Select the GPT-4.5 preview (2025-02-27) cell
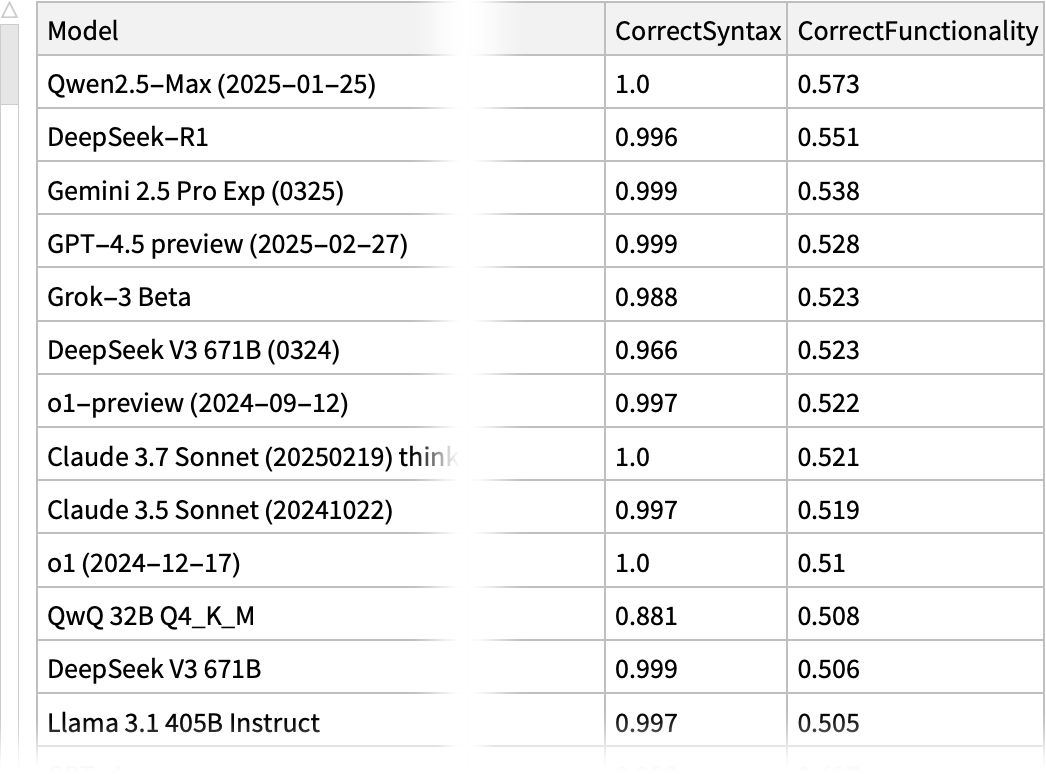This screenshot has height=774, width=1046. (x=227, y=244)
